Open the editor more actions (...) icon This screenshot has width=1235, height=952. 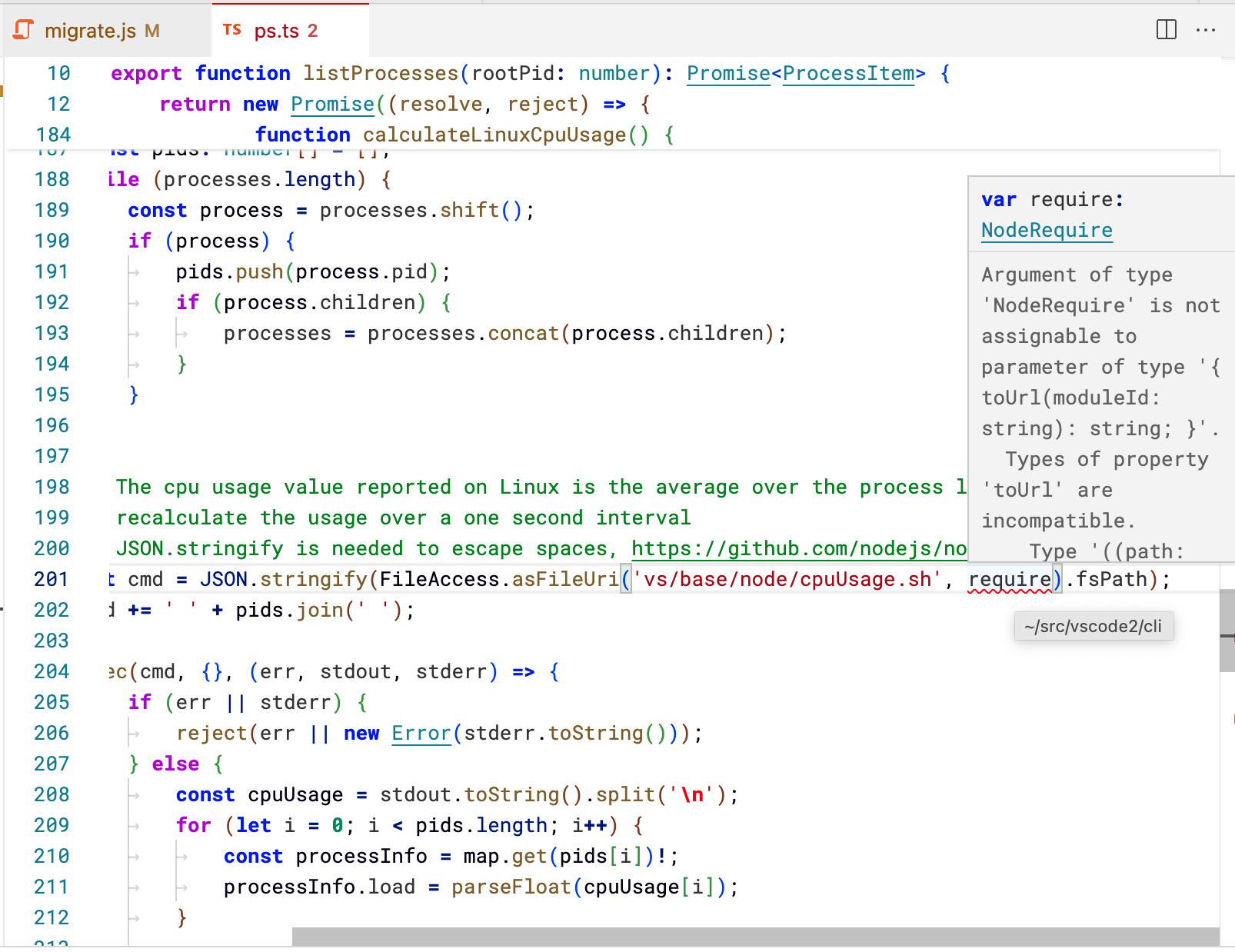1206,31
